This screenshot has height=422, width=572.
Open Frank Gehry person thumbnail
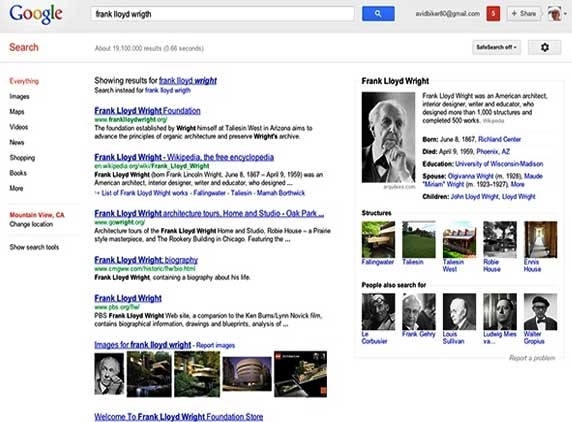pyautogui.click(x=419, y=312)
